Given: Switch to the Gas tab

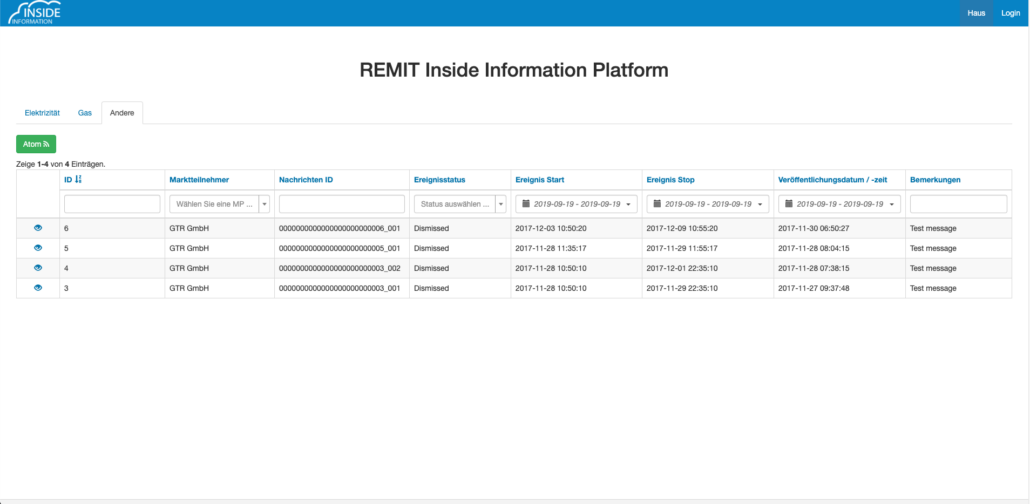Looking at the screenshot, I should pyautogui.click(x=85, y=113).
